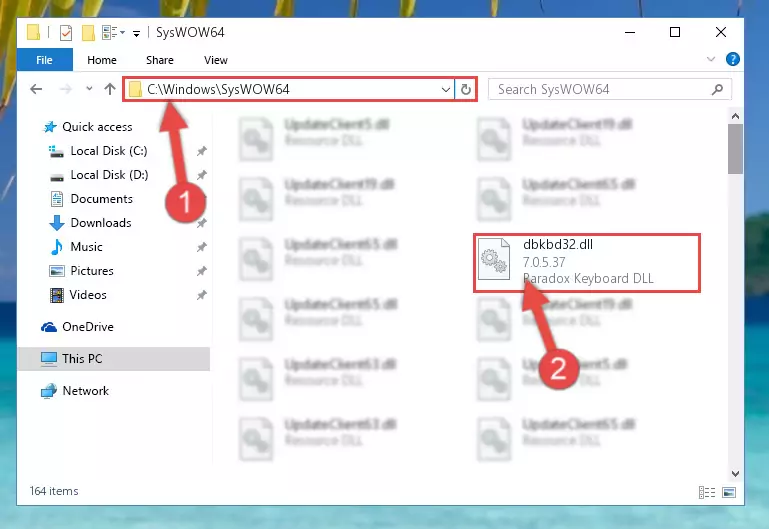769x529 pixels.
Task: Refresh the SysWOW64 folder view
Action: (x=465, y=89)
